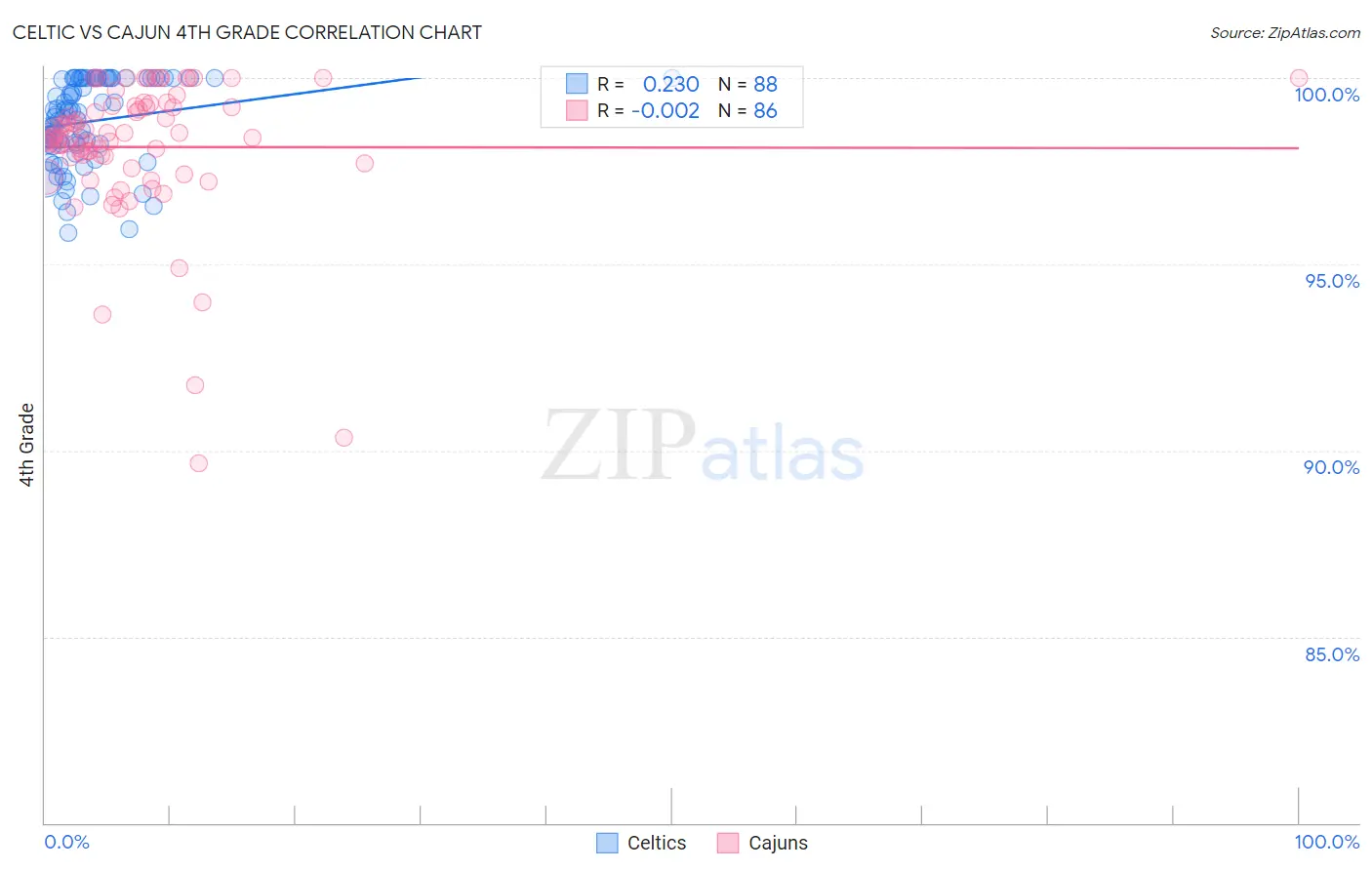
Task: Click the pink point near 90.4%
Action: click(x=343, y=438)
